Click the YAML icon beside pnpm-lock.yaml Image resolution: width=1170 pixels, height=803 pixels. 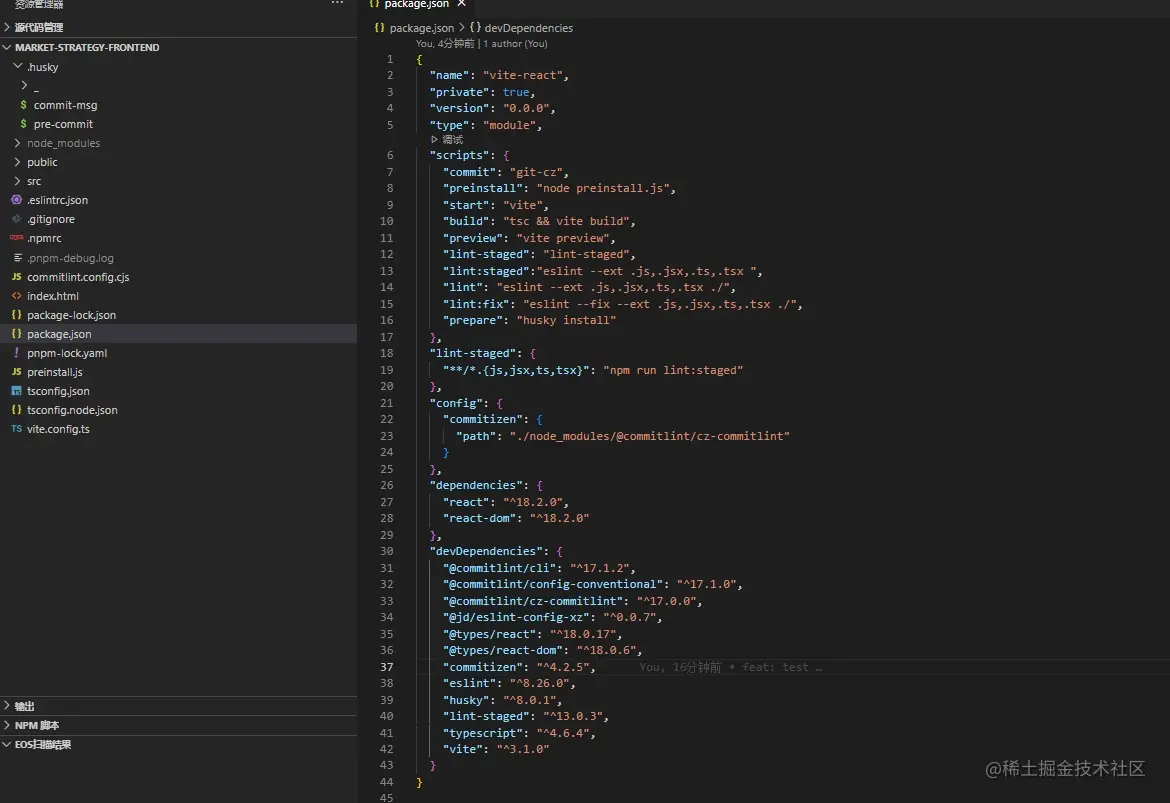[16, 352]
